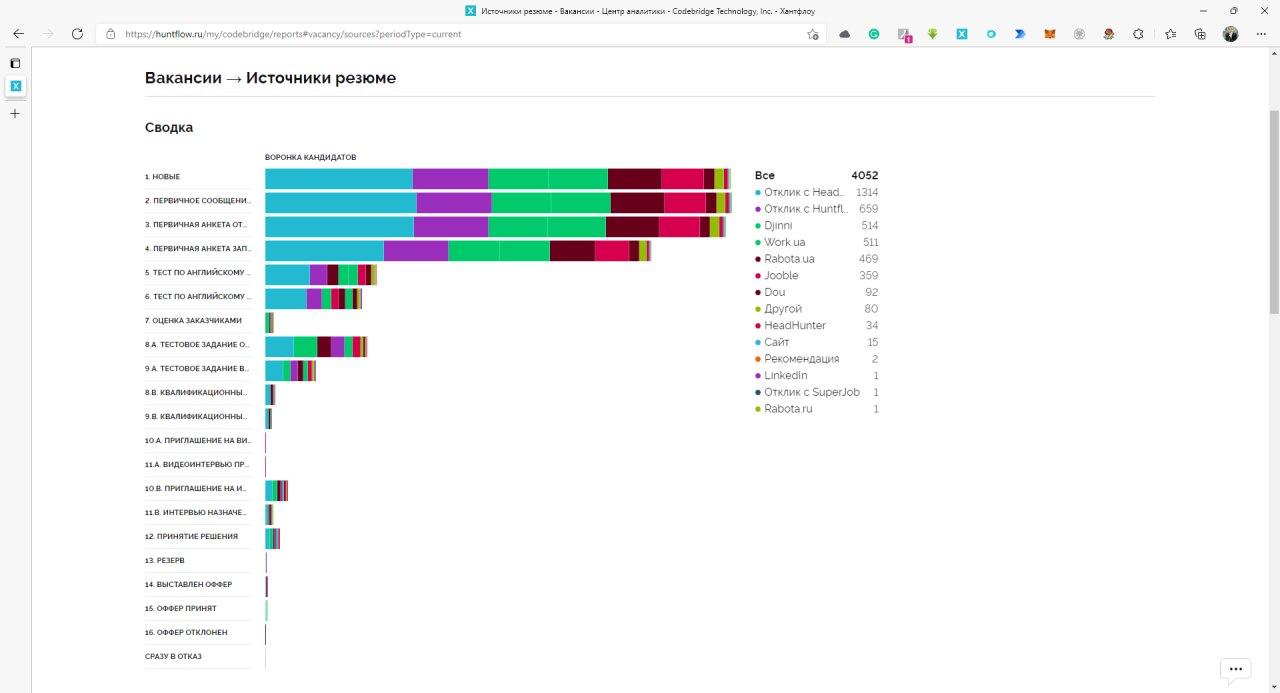This screenshot has height=693, width=1280.
Task: Toggle the Work.ua legend entry
Action: (x=784, y=242)
